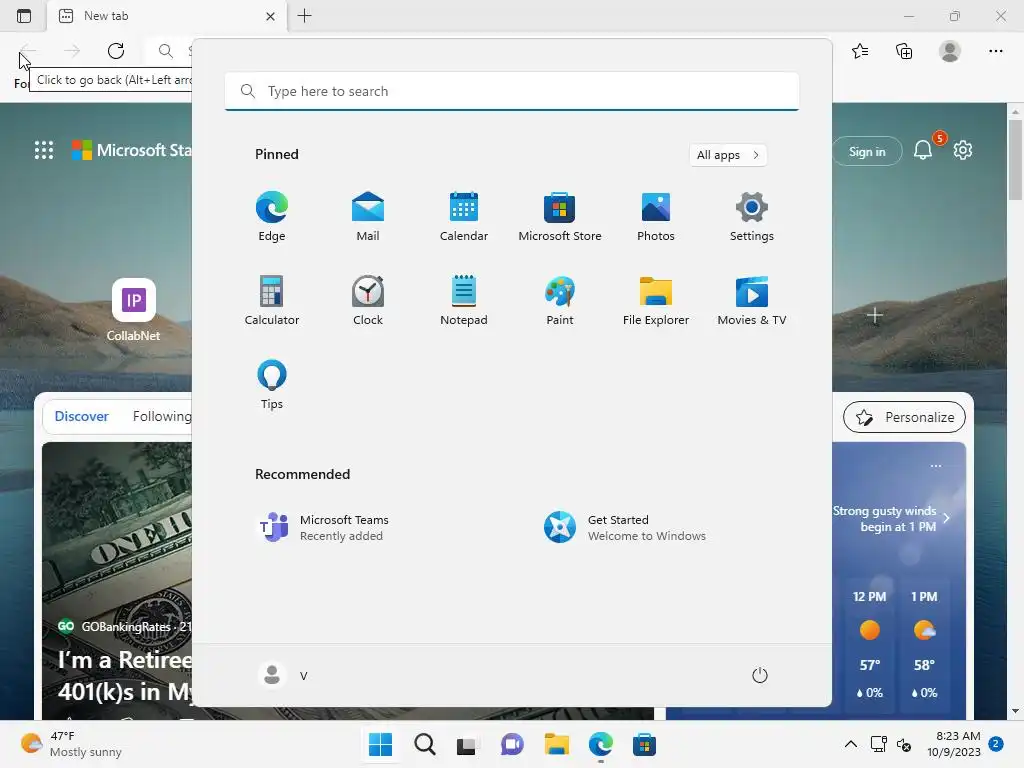The width and height of the screenshot is (1024, 768).
Task: Open Edge Favorites
Action: [x=860, y=51]
